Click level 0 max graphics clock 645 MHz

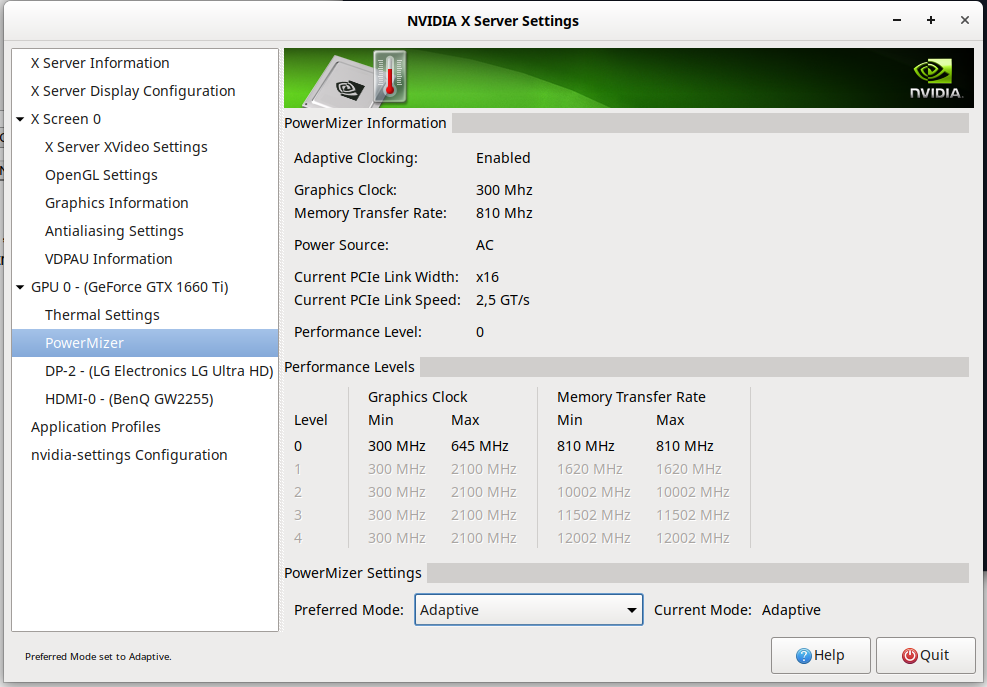(480, 446)
